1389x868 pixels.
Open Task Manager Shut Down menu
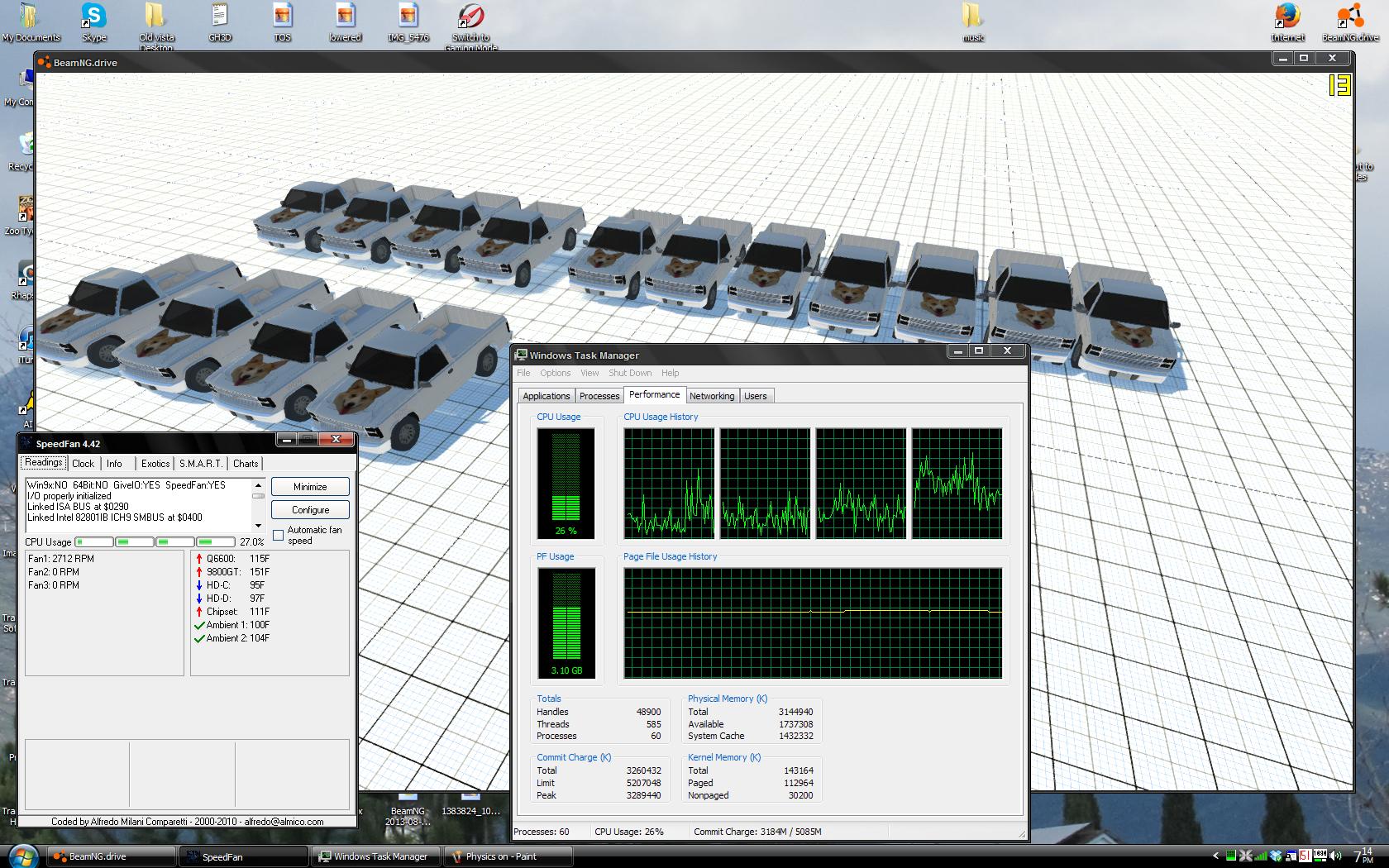pos(630,373)
